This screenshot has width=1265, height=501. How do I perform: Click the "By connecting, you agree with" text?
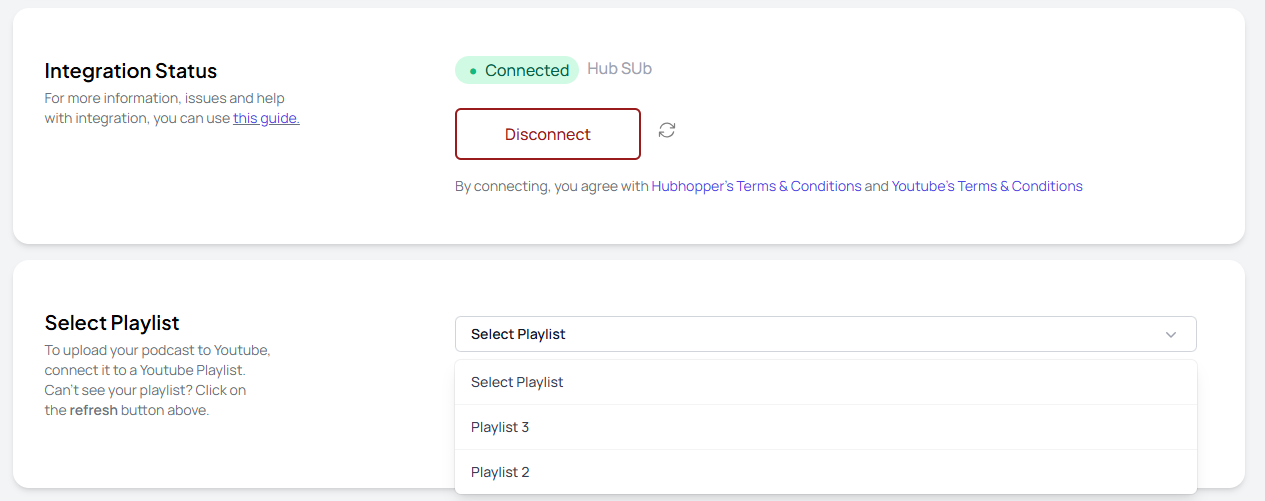551,186
